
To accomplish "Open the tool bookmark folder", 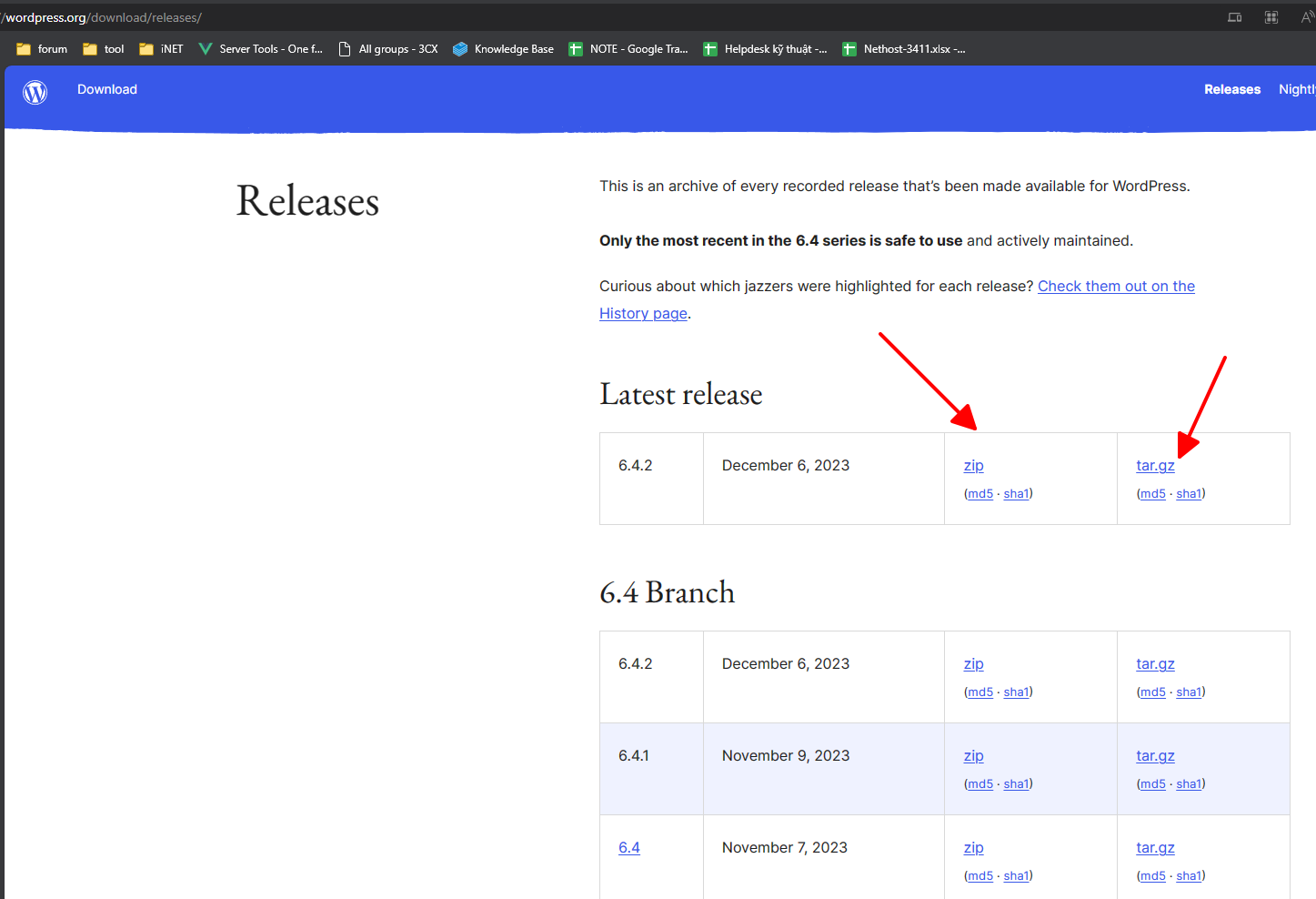I will click(104, 49).
